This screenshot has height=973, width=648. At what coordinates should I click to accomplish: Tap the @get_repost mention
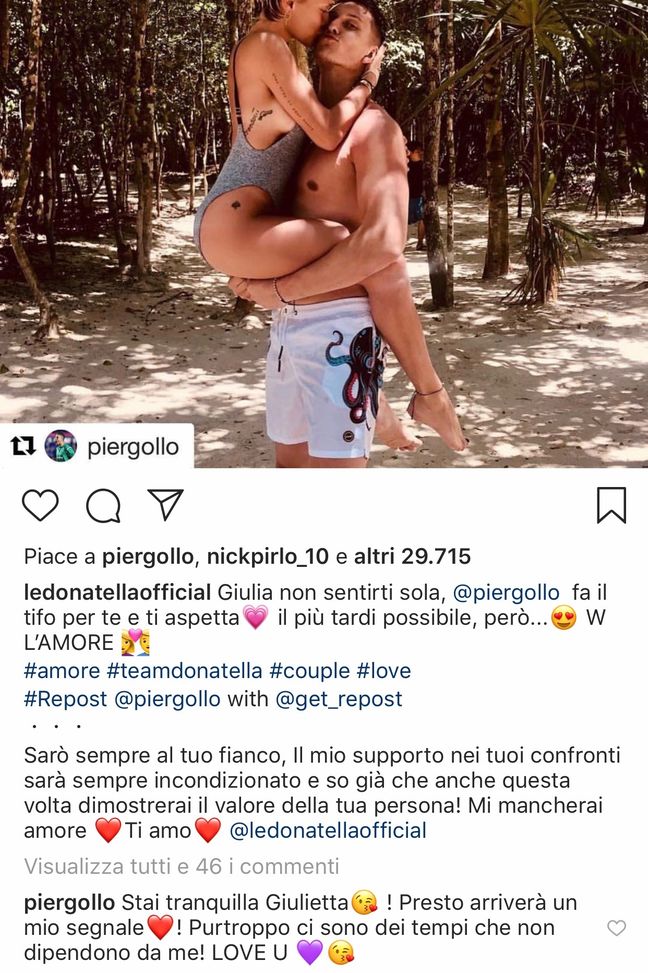[x=338, y=699]
